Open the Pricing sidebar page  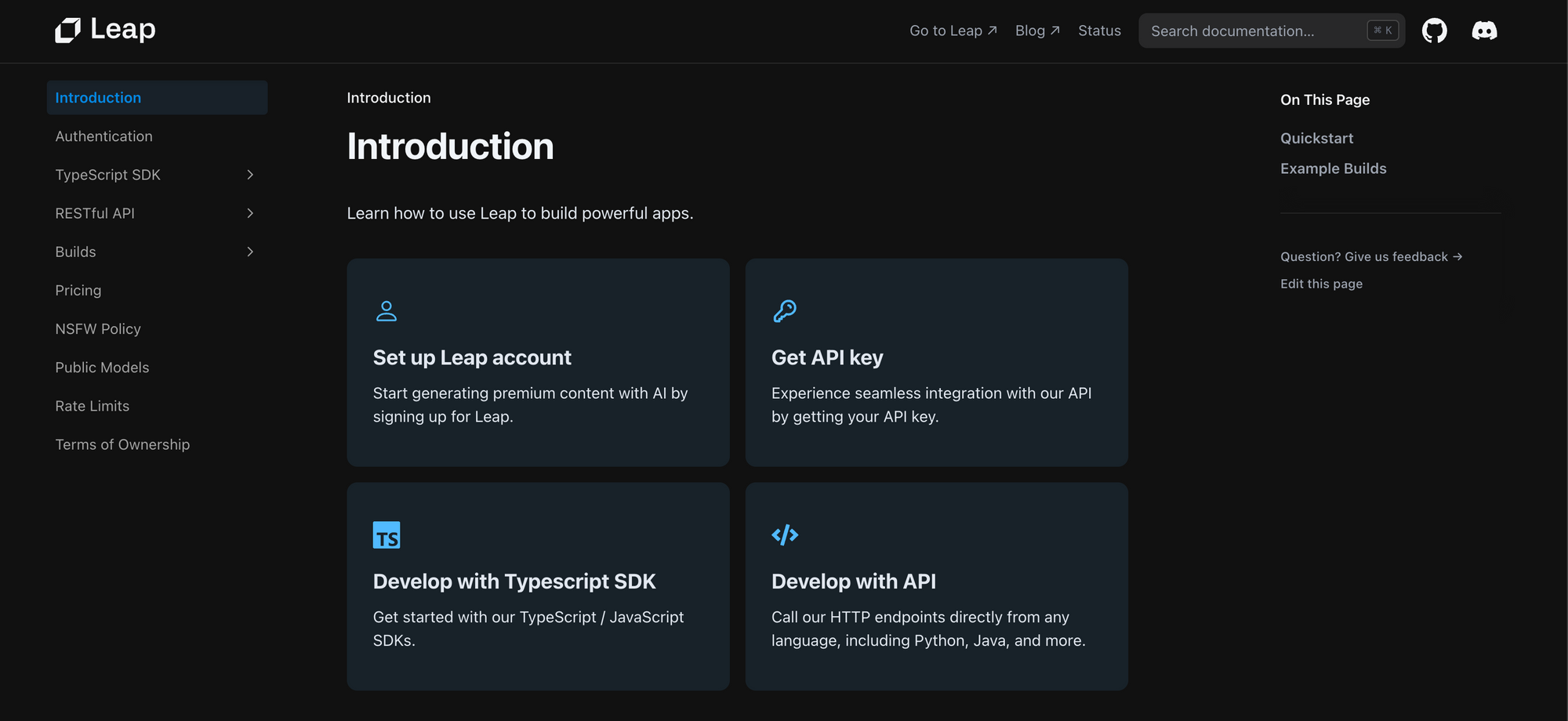coord(157,290)
